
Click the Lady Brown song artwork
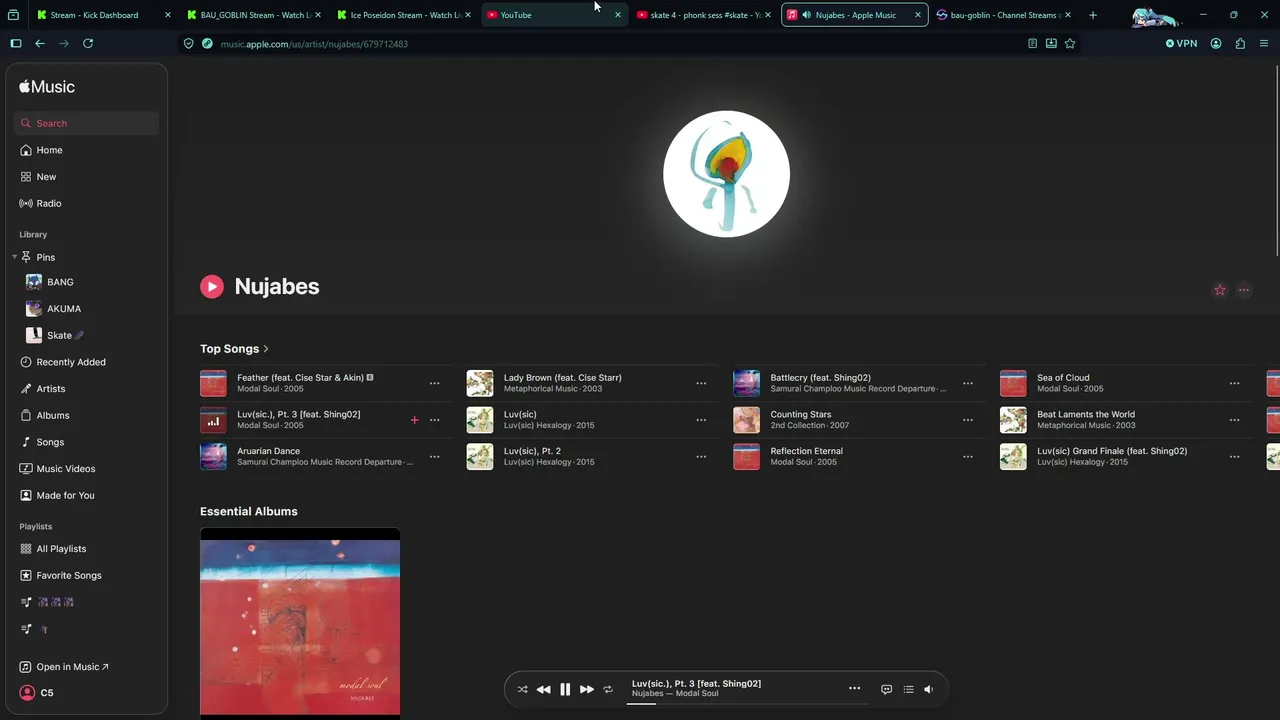pos(480,383)
